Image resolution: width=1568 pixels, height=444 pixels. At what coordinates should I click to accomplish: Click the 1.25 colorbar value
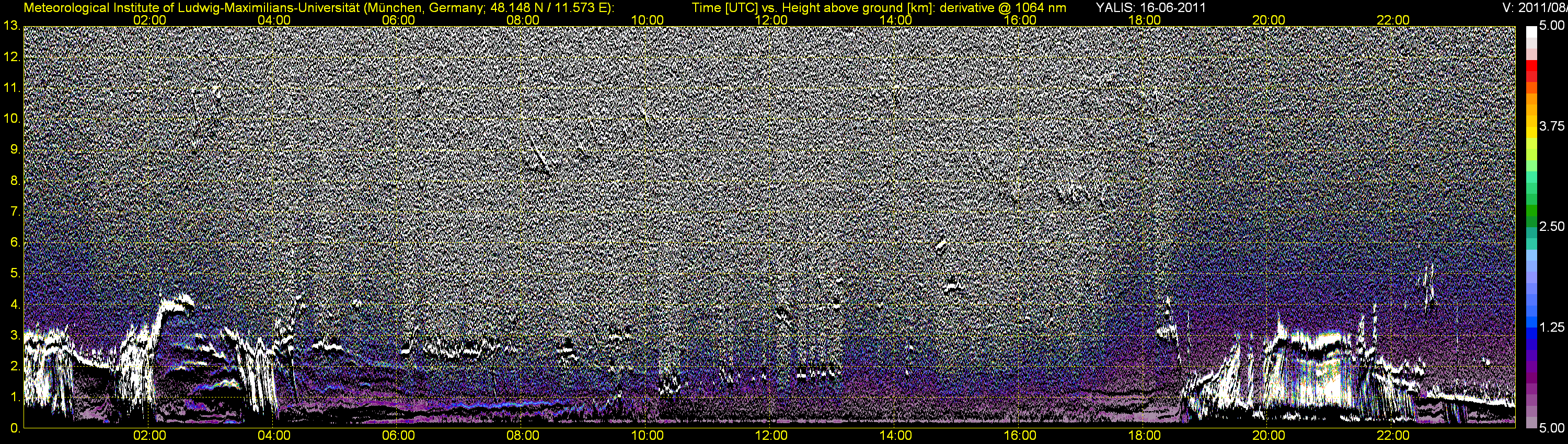click(1552, 327)
